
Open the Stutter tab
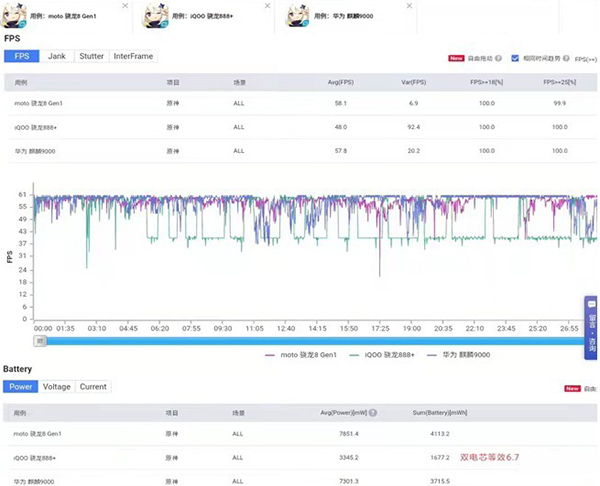coord(91,57)
